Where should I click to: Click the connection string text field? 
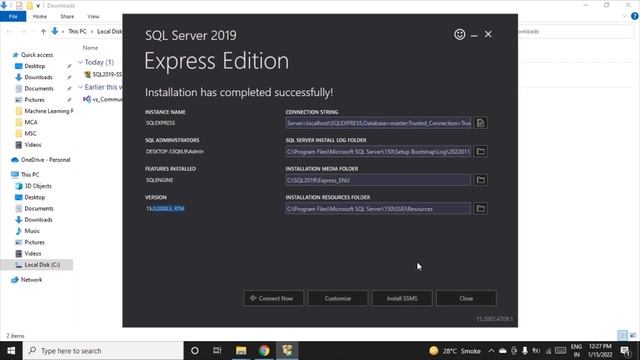tap(378, 123)
